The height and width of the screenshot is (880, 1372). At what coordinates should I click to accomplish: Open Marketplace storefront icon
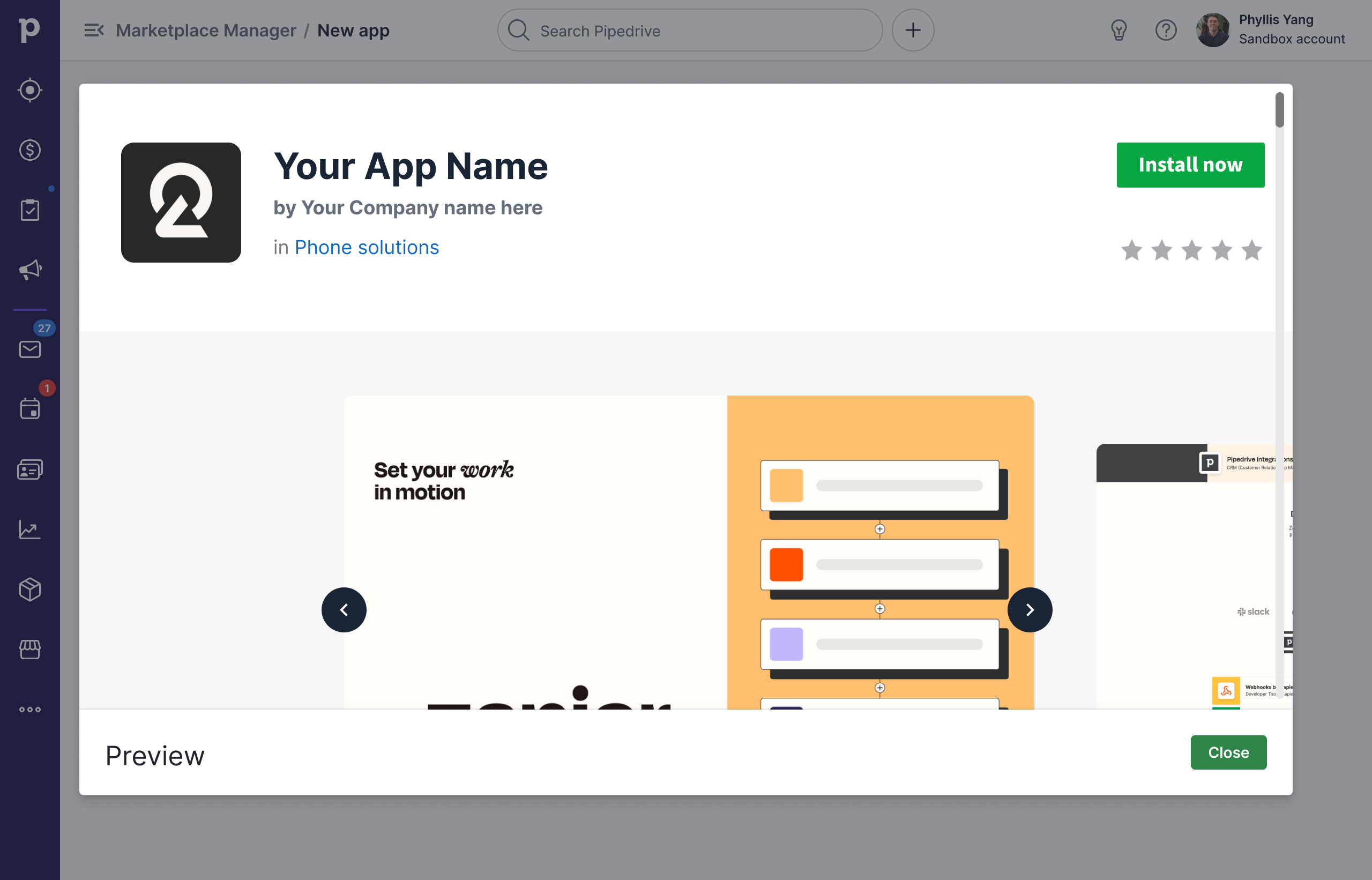tap(29, 649)
